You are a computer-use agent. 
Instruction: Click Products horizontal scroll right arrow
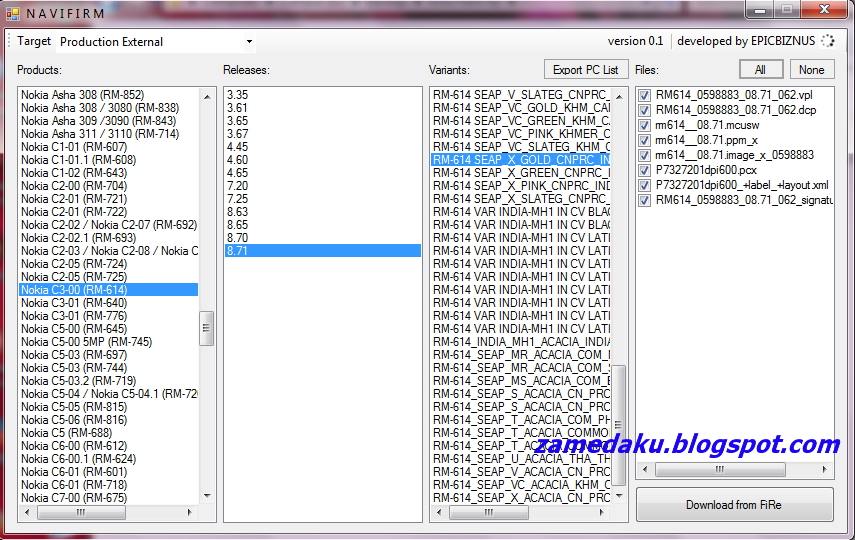[189, 512]
